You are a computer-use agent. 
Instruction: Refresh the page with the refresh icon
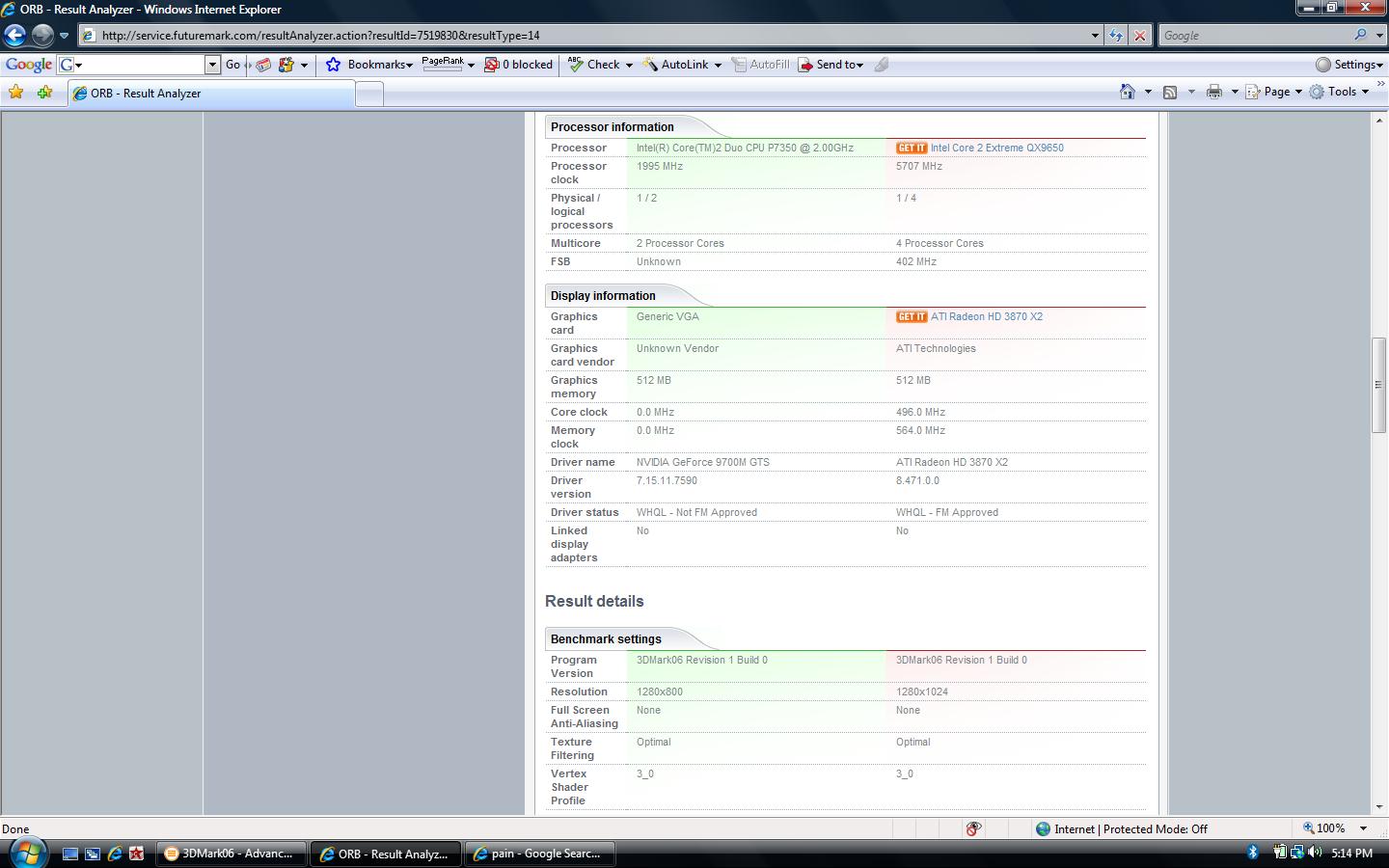[x=1116, y=36]
